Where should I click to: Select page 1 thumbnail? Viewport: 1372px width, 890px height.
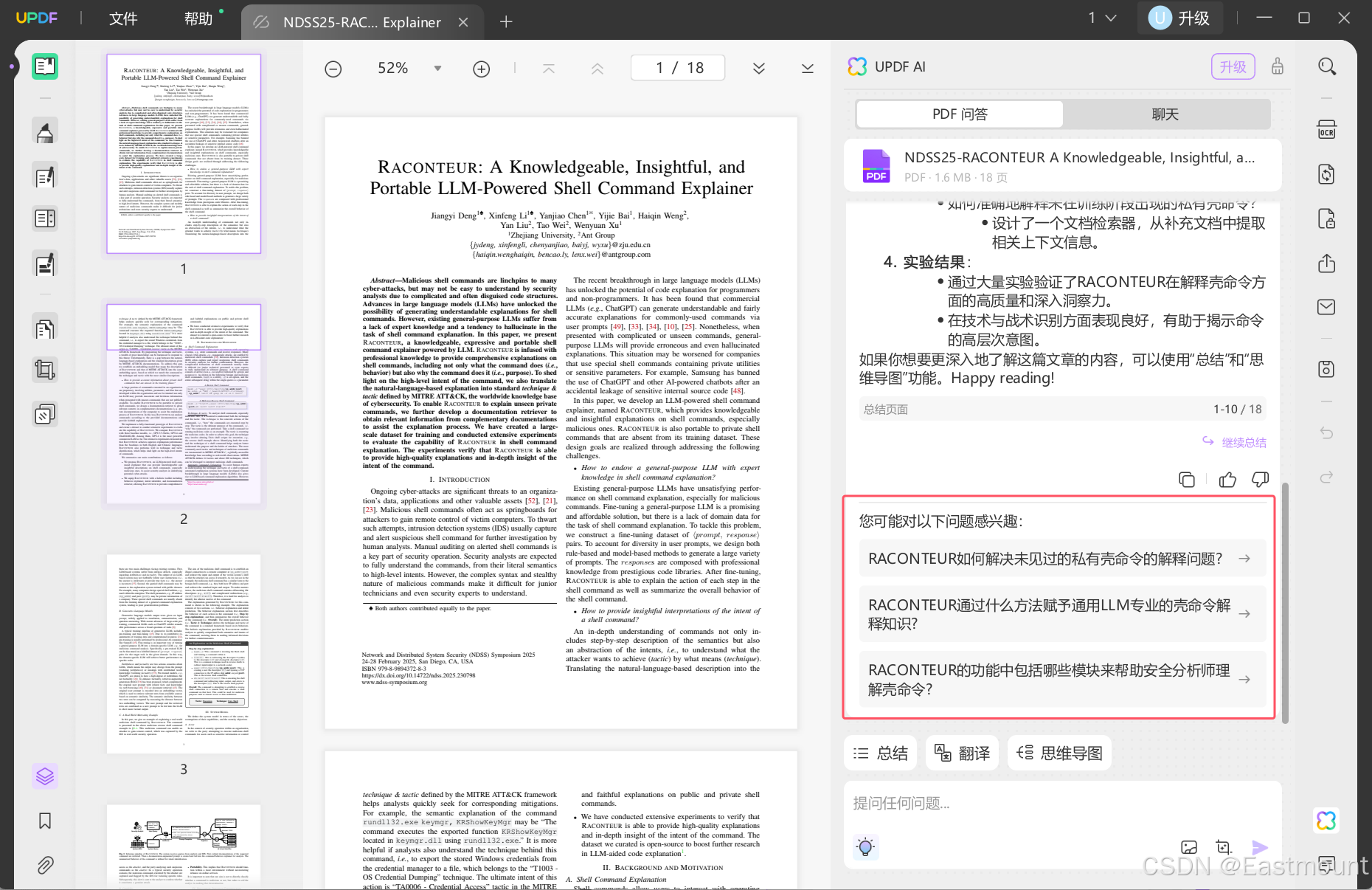point(184,153)
